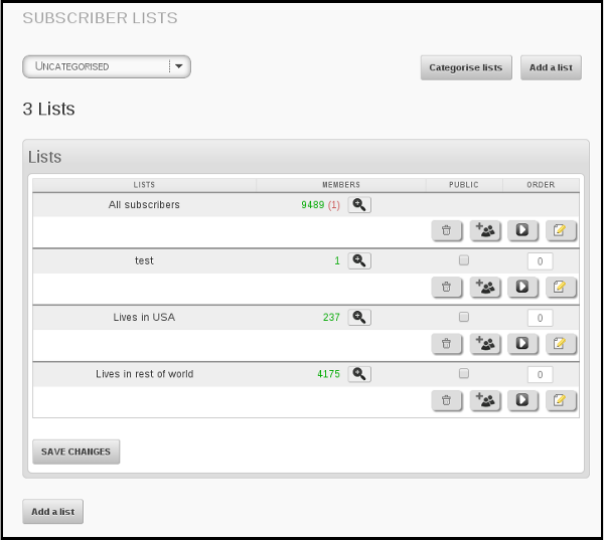Delete the All subscribers list
Image resolution: width=604 pixels, height=540 pixels.
click(x=446, y=230)
